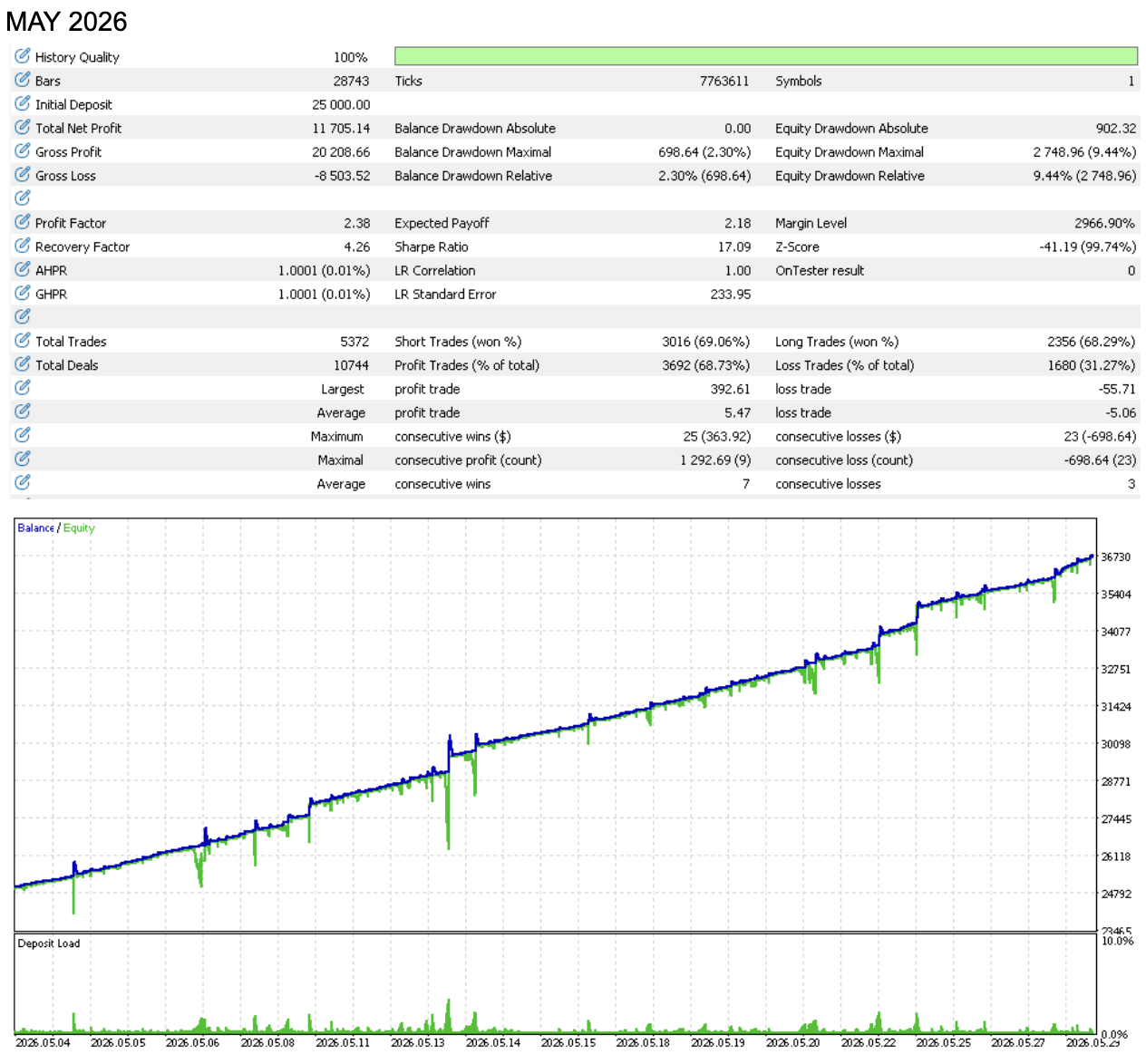1146x1064 pixels.
Task: Click the edit icon next to Total Net Profit
Action: point(23,127)
